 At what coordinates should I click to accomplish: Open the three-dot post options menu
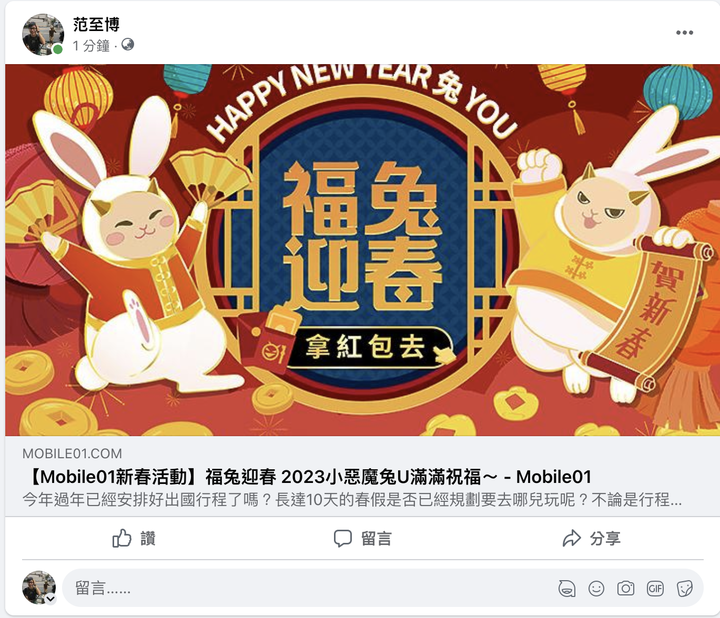pyautogui.click(x=684, y=33)
